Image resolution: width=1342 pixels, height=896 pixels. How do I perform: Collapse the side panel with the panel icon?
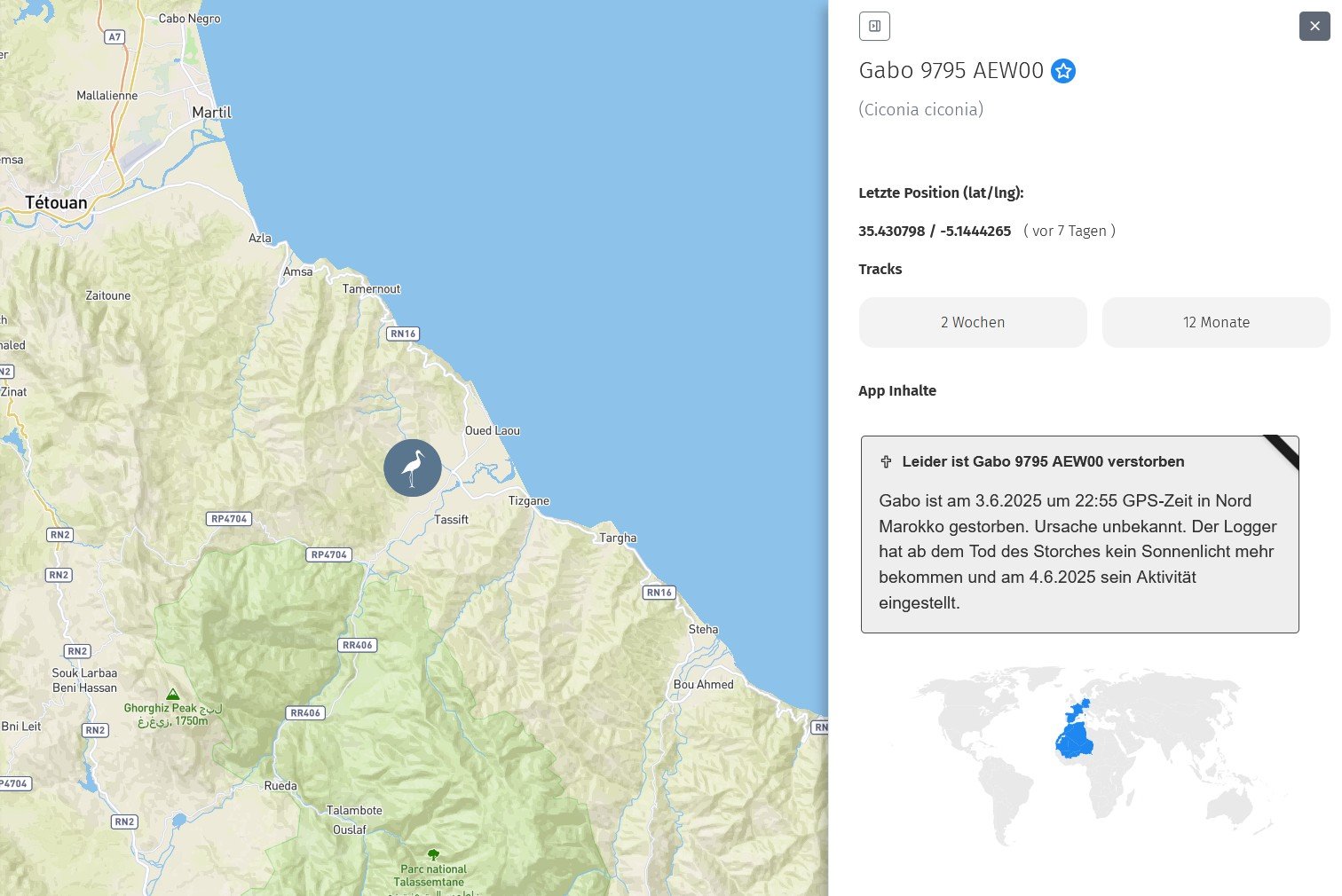pos(874,27)
